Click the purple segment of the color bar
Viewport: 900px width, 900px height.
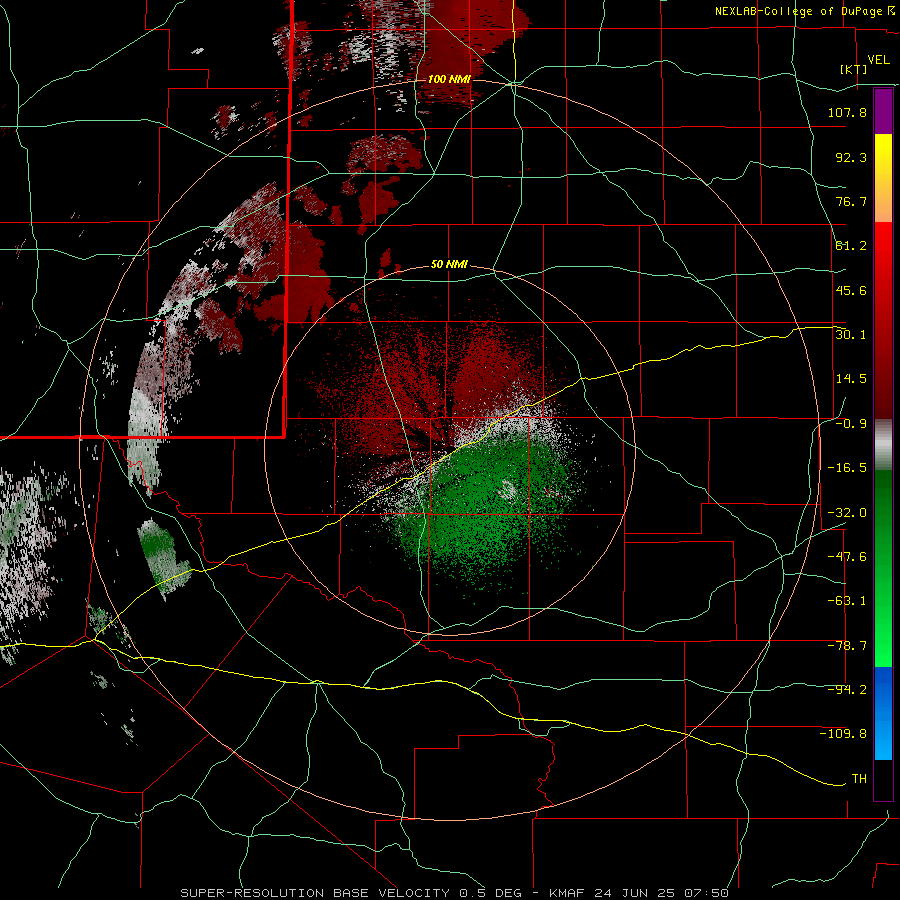click(x=883, y=111)
